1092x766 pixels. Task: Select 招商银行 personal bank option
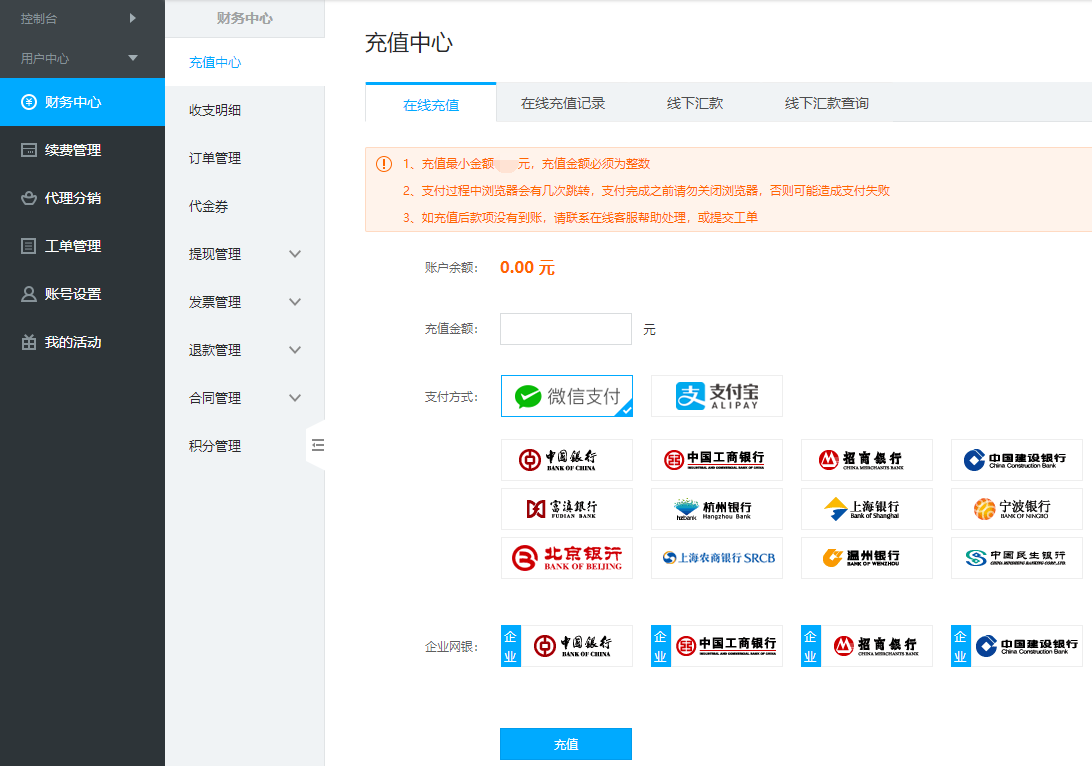point(866,460)
